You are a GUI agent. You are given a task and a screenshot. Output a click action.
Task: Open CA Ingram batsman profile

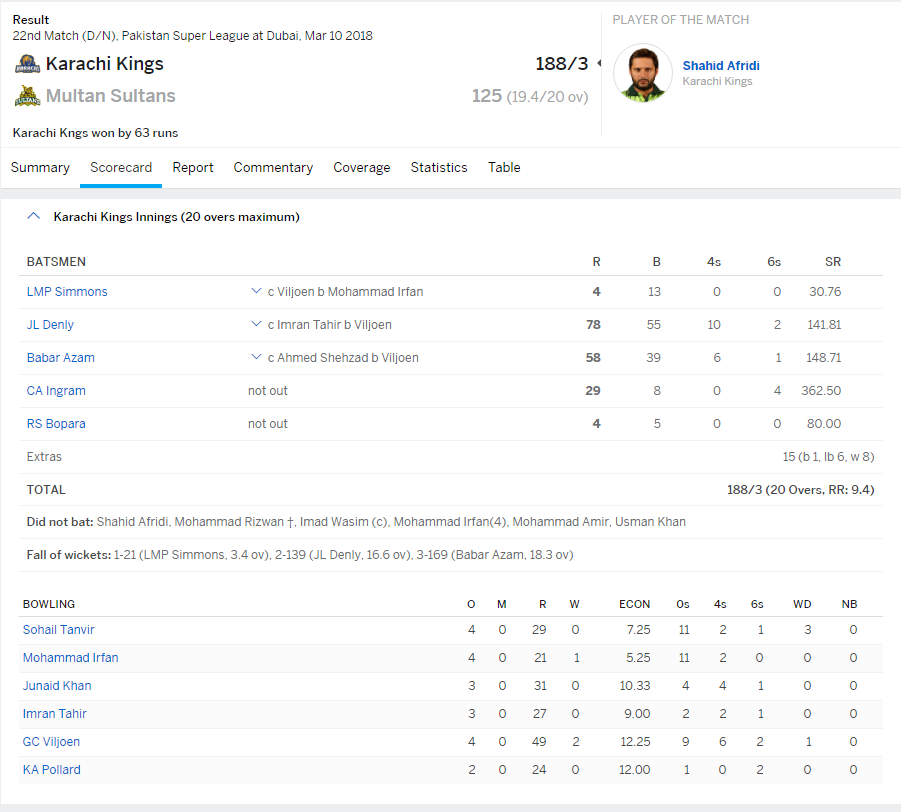tap(56, 391)
